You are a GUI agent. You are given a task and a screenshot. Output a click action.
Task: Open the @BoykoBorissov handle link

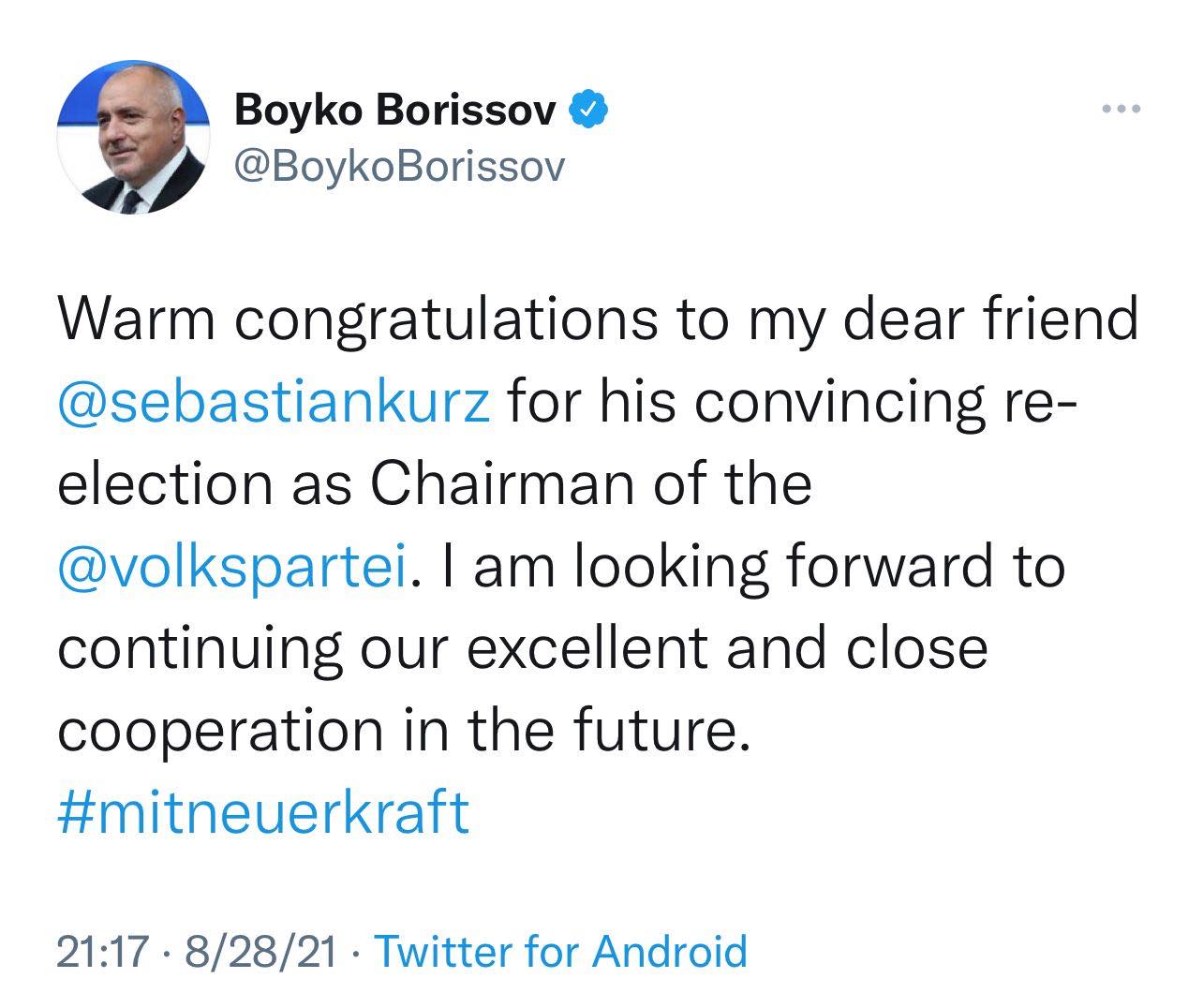tap(400, 166)
